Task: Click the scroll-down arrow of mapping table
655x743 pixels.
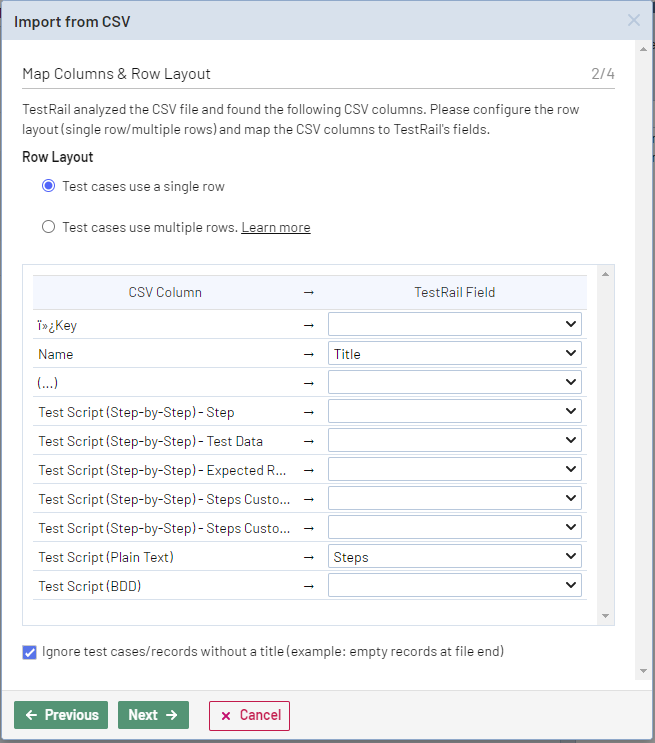Action: pos(605,616)
